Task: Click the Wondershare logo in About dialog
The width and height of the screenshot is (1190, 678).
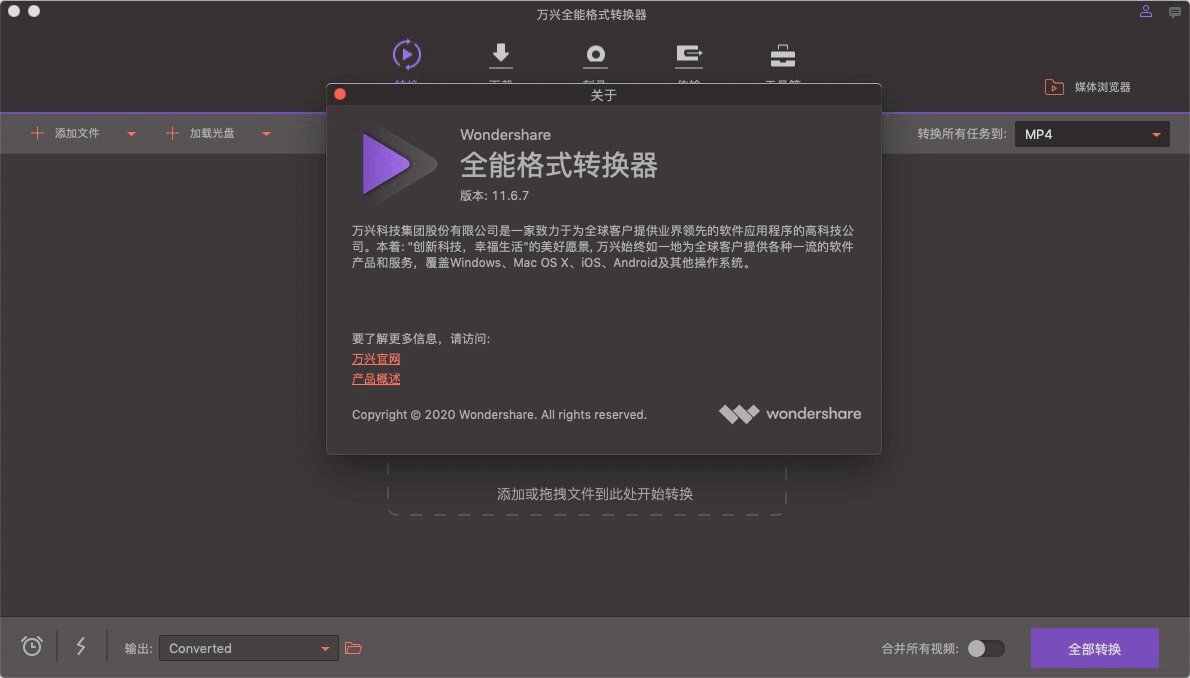Action: click(x=789, y=414)
